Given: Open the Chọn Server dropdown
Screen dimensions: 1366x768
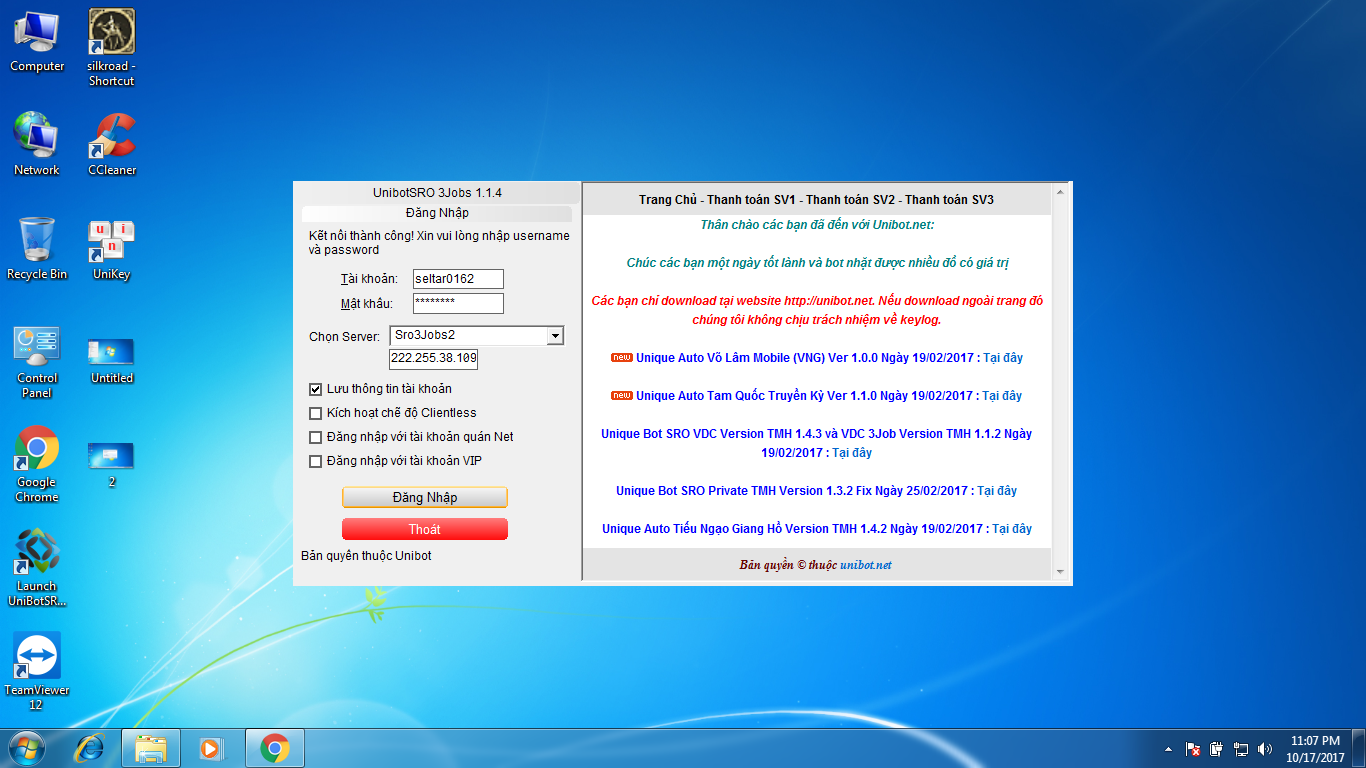Looking at the screenshot, I should pos(555,336).
